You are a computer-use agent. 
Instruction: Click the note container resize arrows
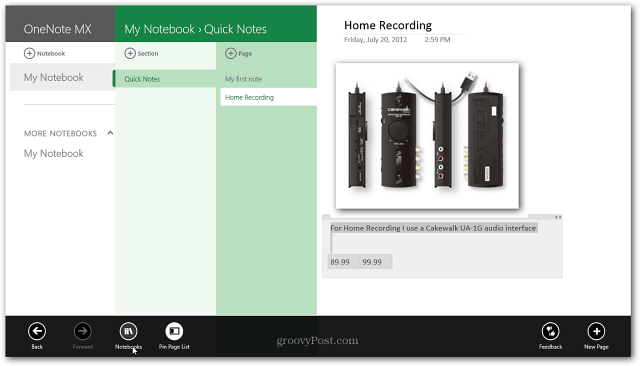point(558,217)
